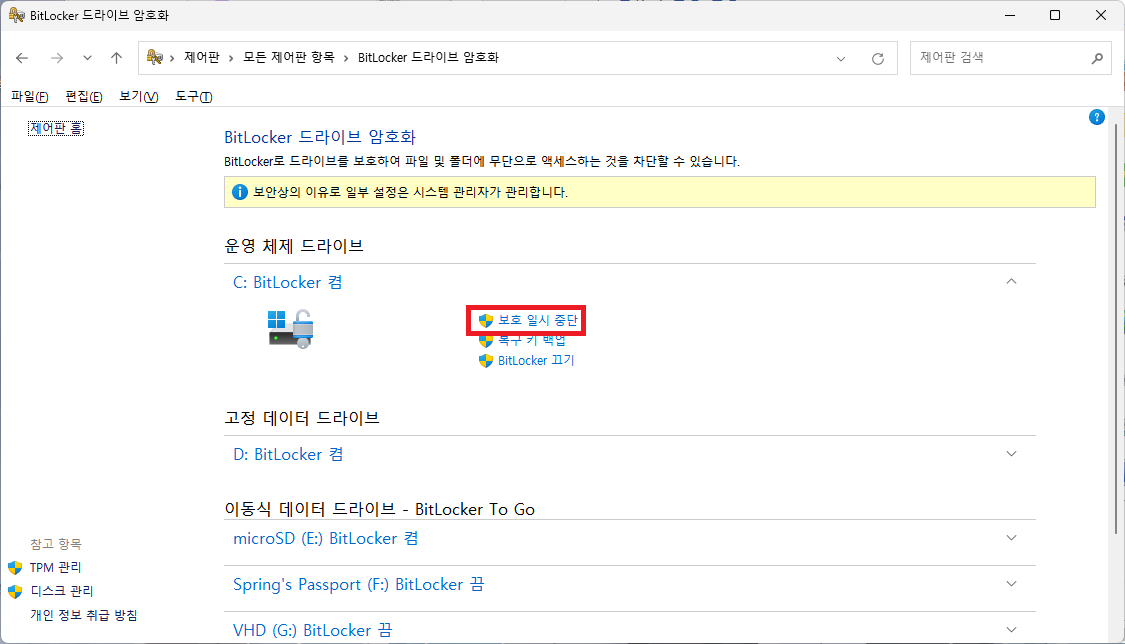
Task: Go up one folder level
Action: point(116,58)
